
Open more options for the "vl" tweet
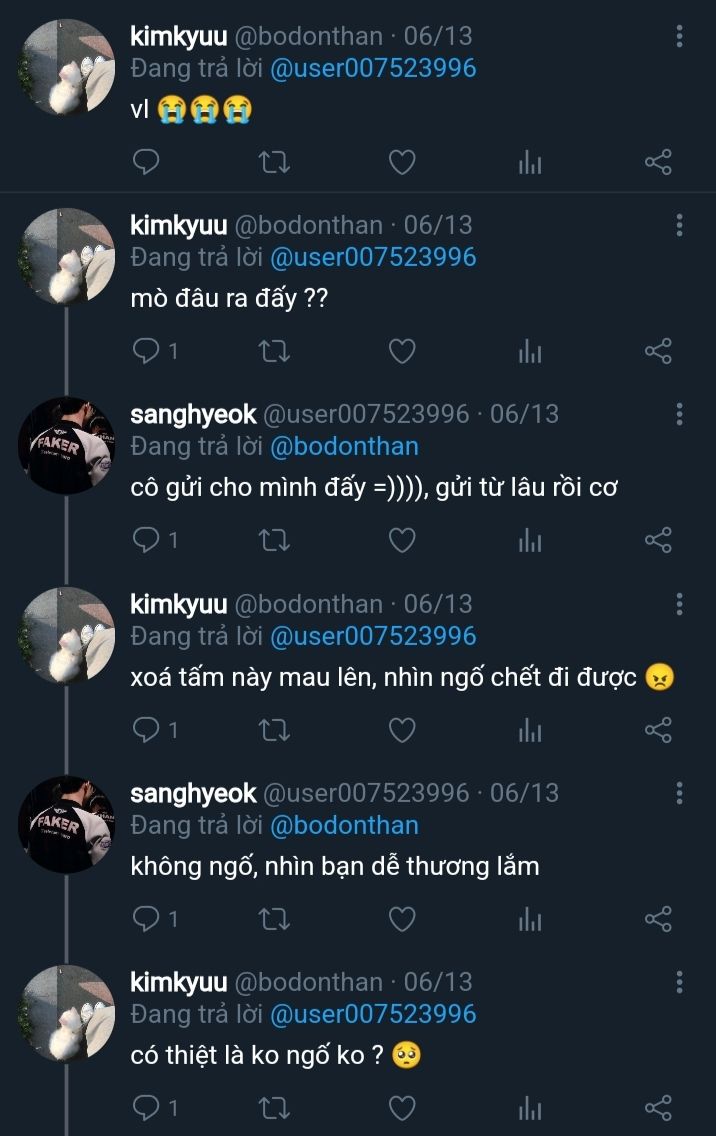coord(680,37)
